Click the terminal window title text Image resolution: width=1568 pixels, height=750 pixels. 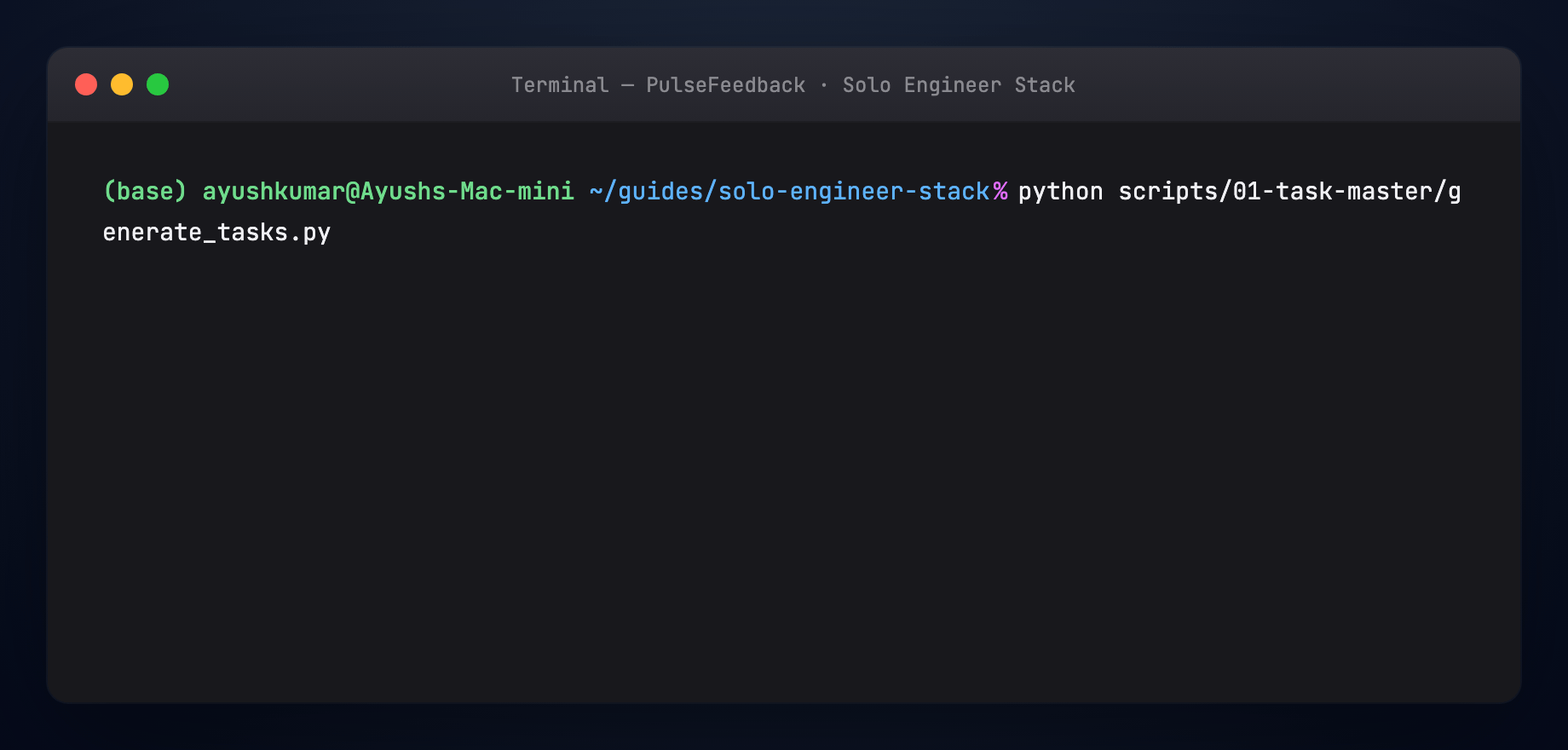pos(793,85)
